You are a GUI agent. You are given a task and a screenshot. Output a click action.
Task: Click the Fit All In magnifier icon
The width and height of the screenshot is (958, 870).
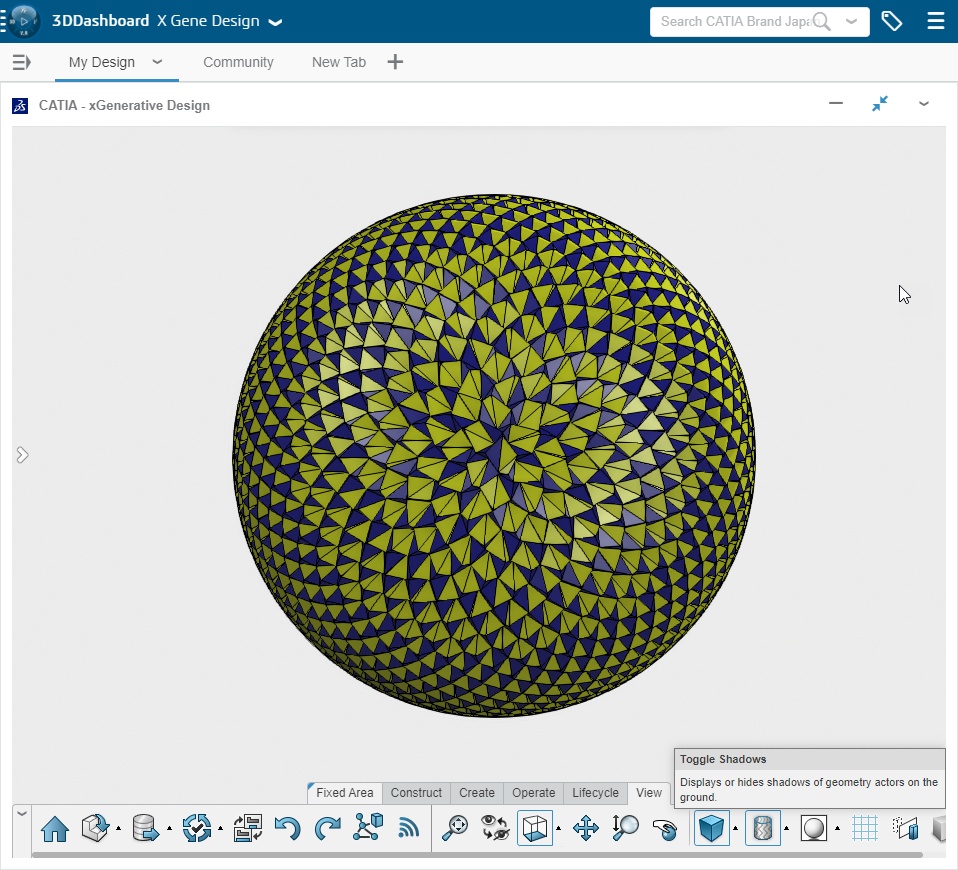tap(455, 829)
